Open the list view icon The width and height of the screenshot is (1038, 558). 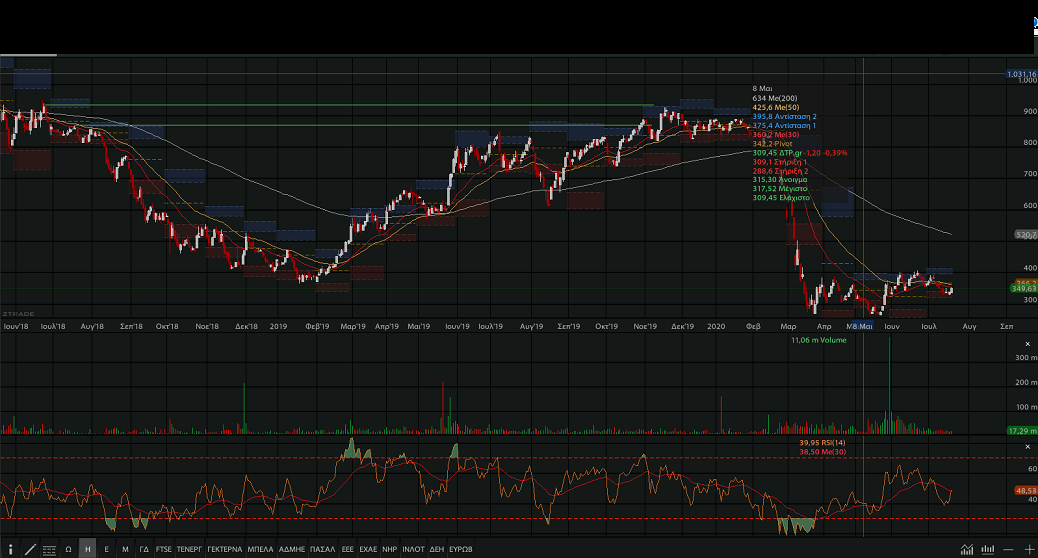point(47,549)
